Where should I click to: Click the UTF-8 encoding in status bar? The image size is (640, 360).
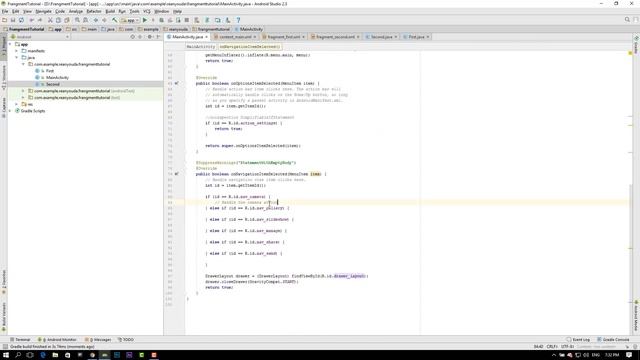[567, 347]
